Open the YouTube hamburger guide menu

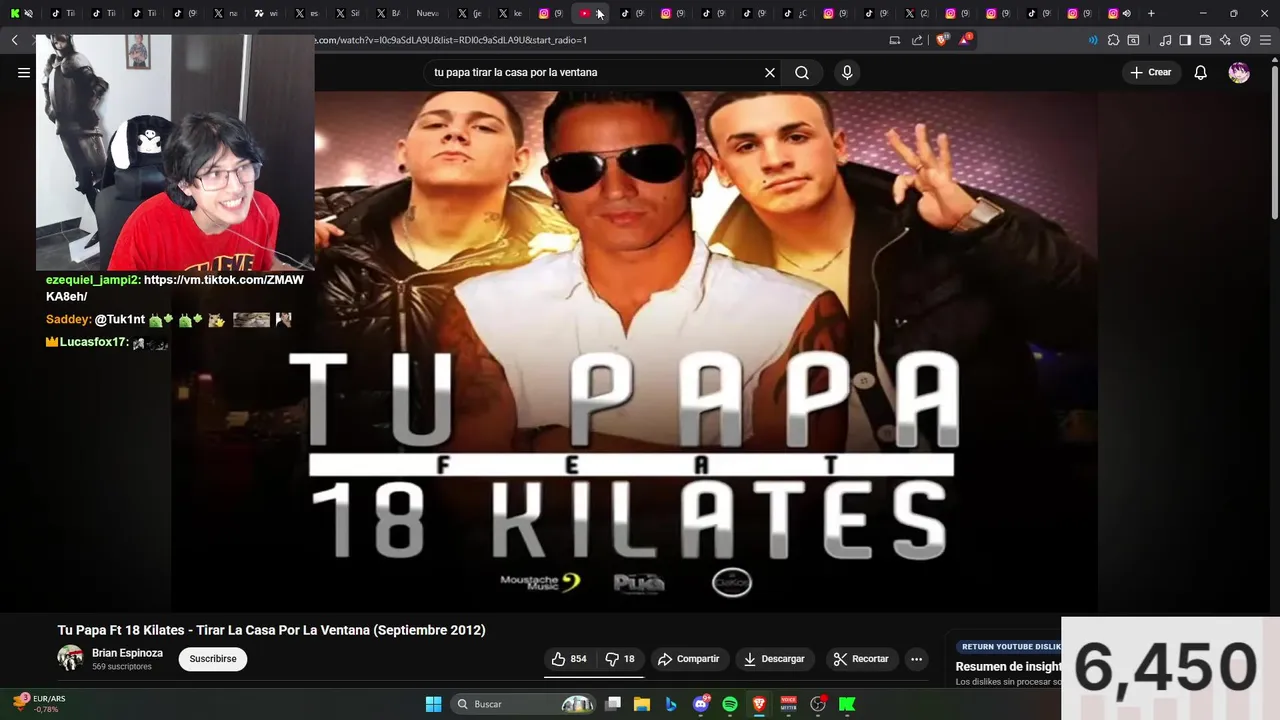tap(24, 72)
